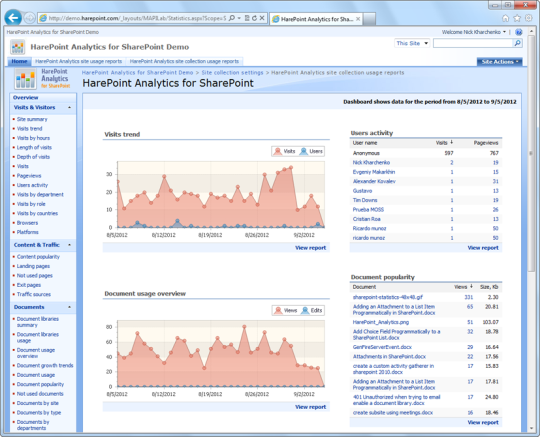Open View report under Users activity
The width and height of the screenshot is (540, 437).
483,248
